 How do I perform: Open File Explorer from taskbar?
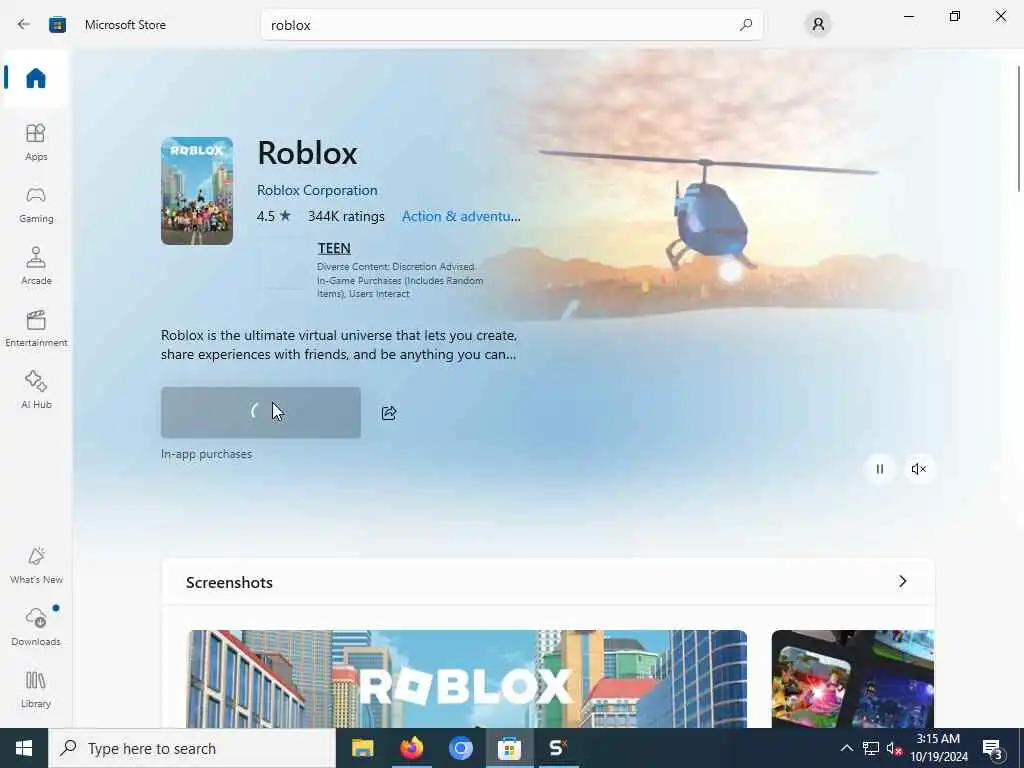point(362,748)
